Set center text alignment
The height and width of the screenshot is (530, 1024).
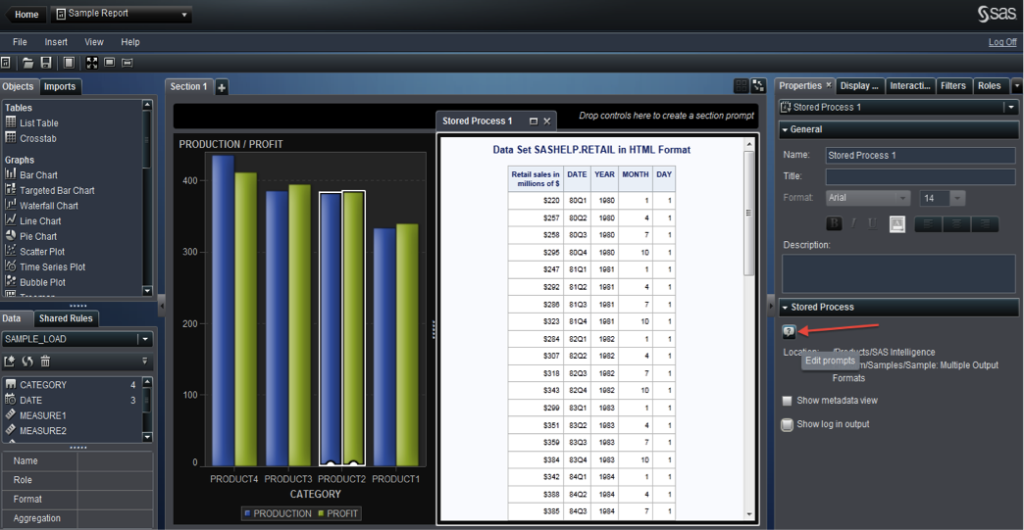957,224
